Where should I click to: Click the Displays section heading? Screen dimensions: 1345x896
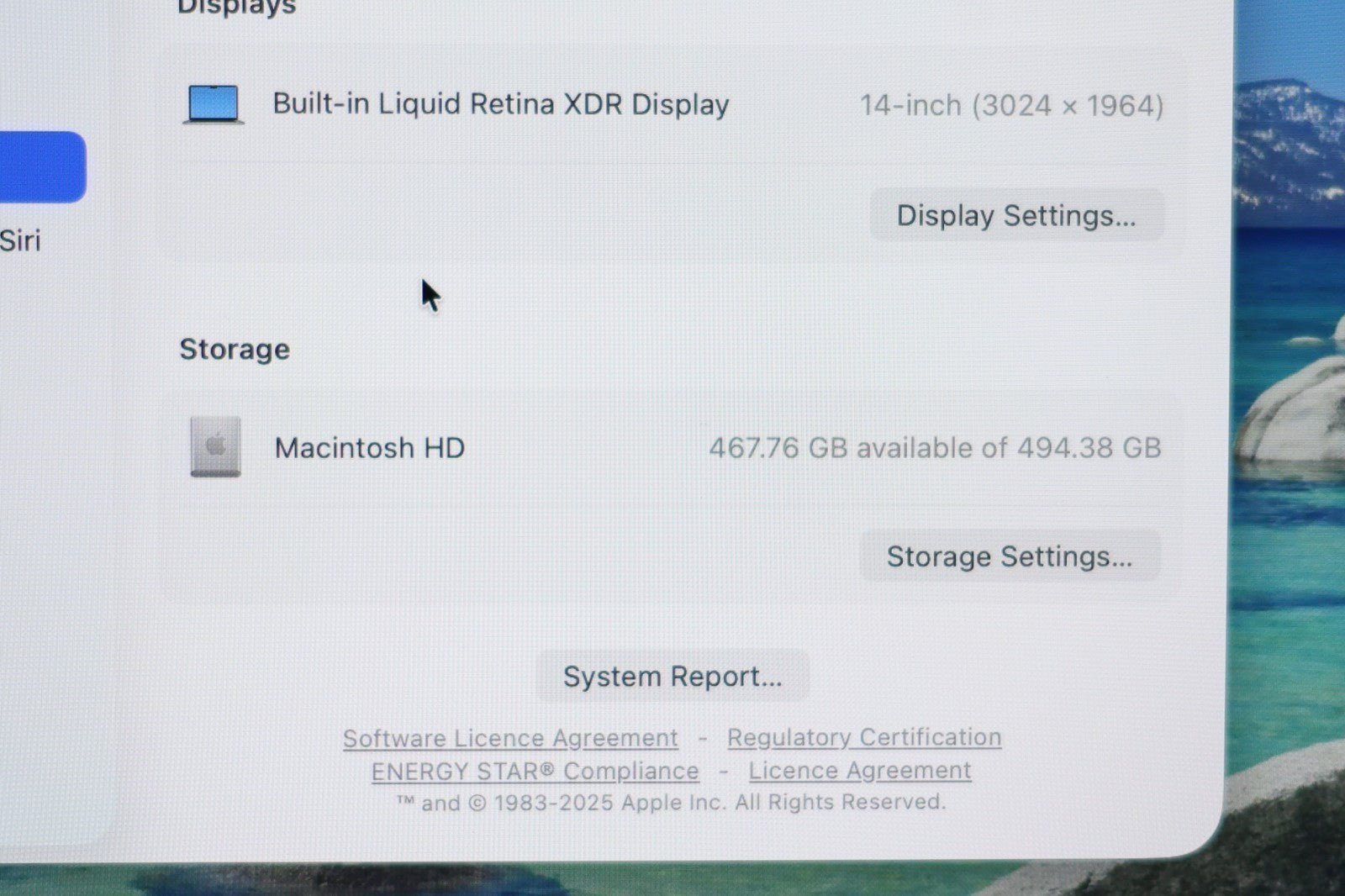coord(236,8)
